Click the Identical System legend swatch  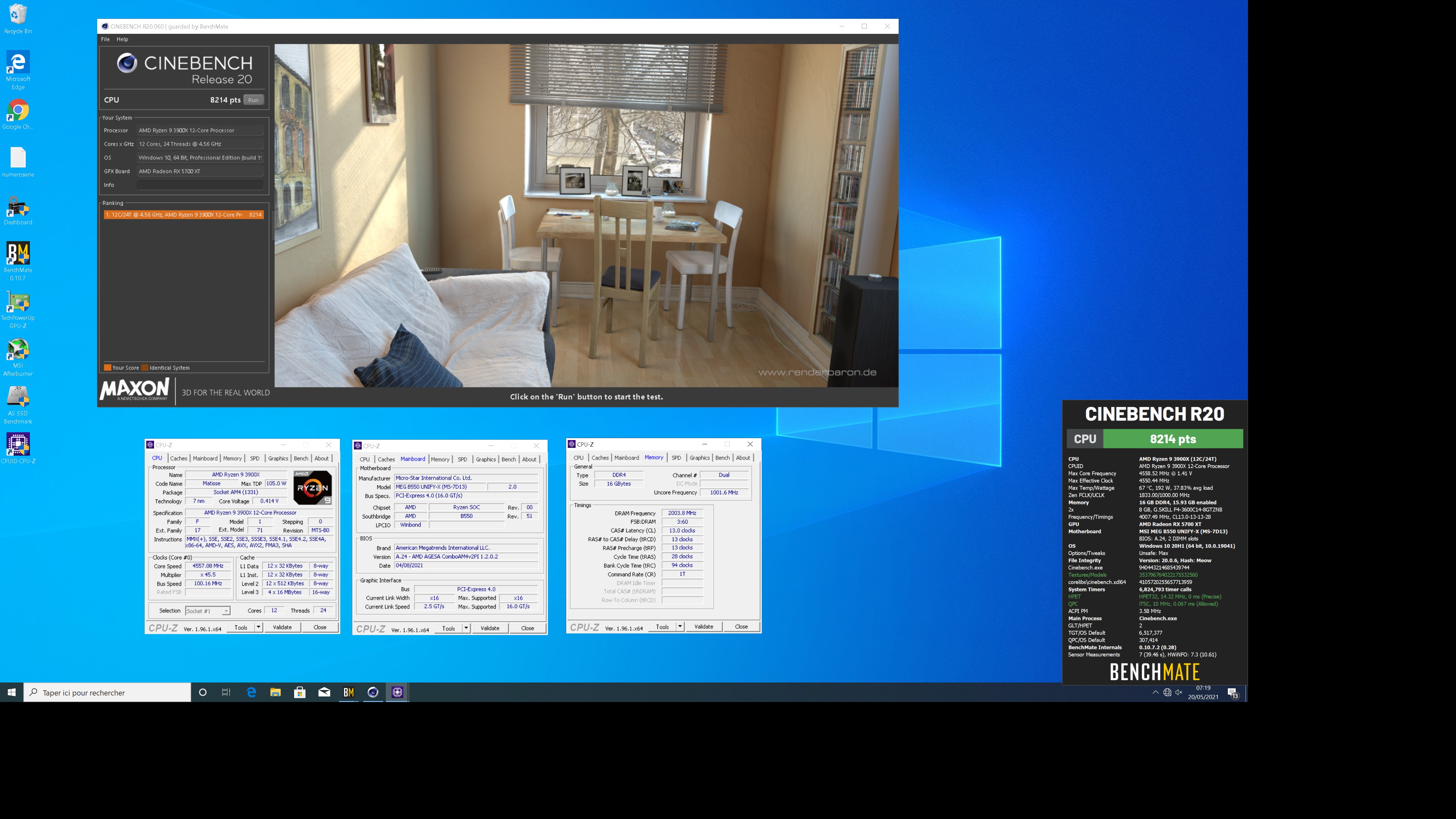click(x=145, y=367)
